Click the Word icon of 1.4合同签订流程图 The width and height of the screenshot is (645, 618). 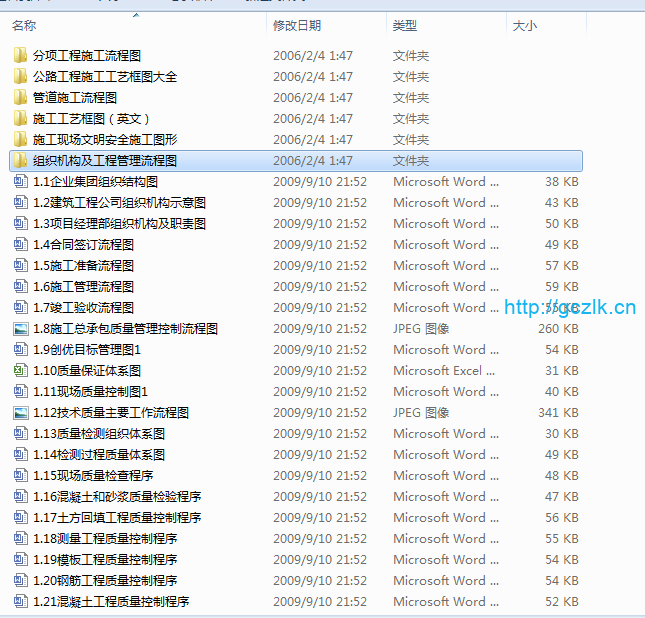[x=20, y=245]
